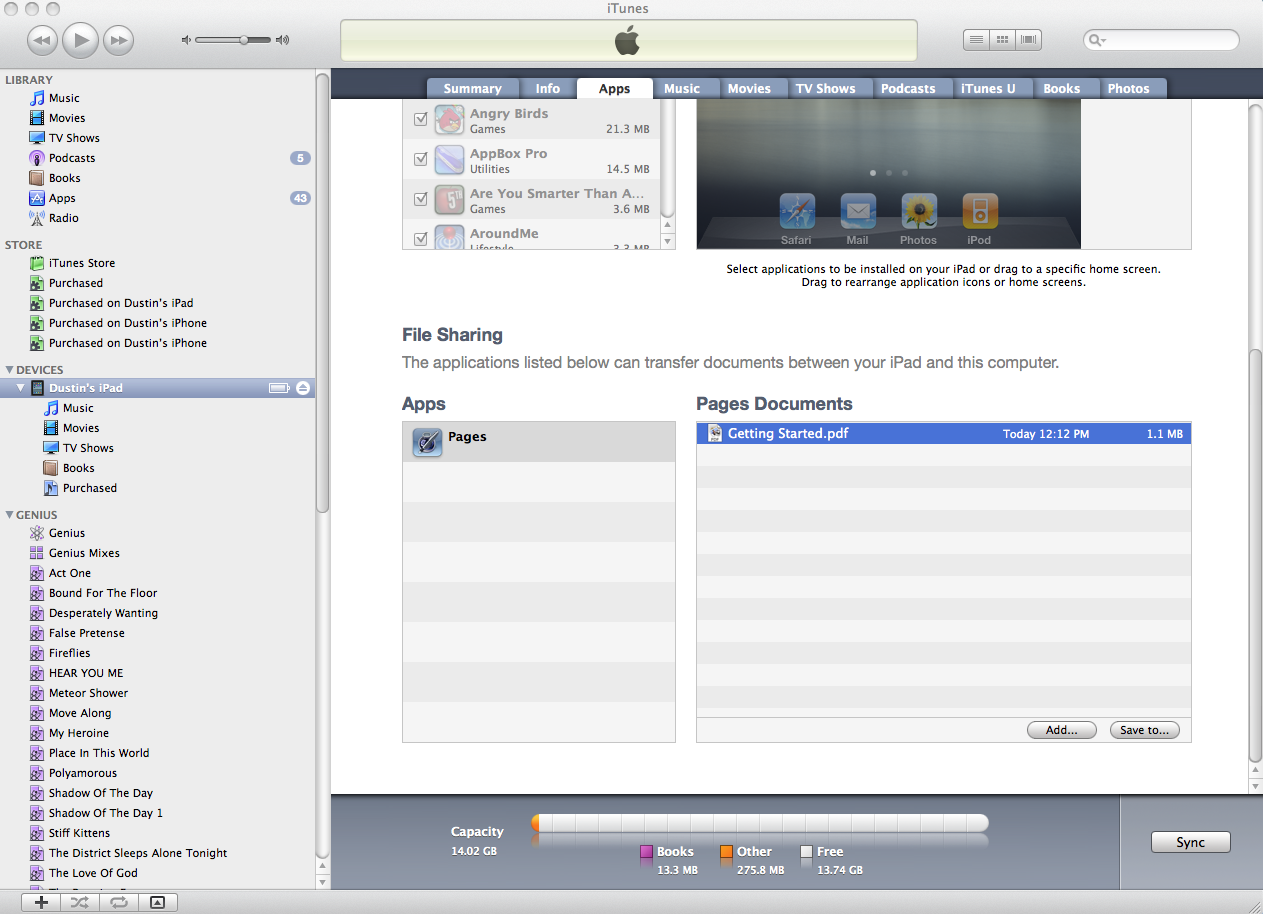Click the Sync button

point(1190,842)
